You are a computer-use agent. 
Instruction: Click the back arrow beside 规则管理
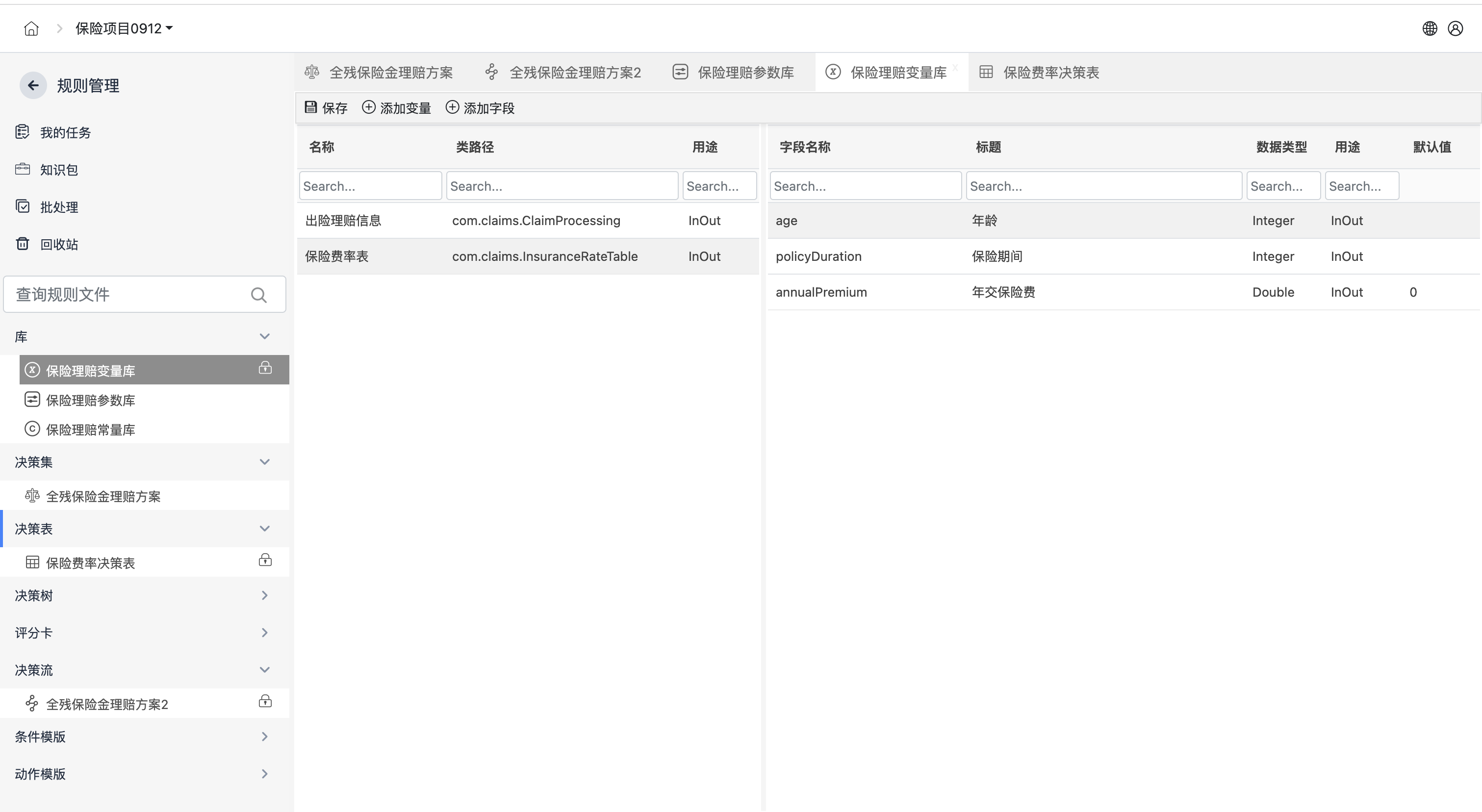33,86
